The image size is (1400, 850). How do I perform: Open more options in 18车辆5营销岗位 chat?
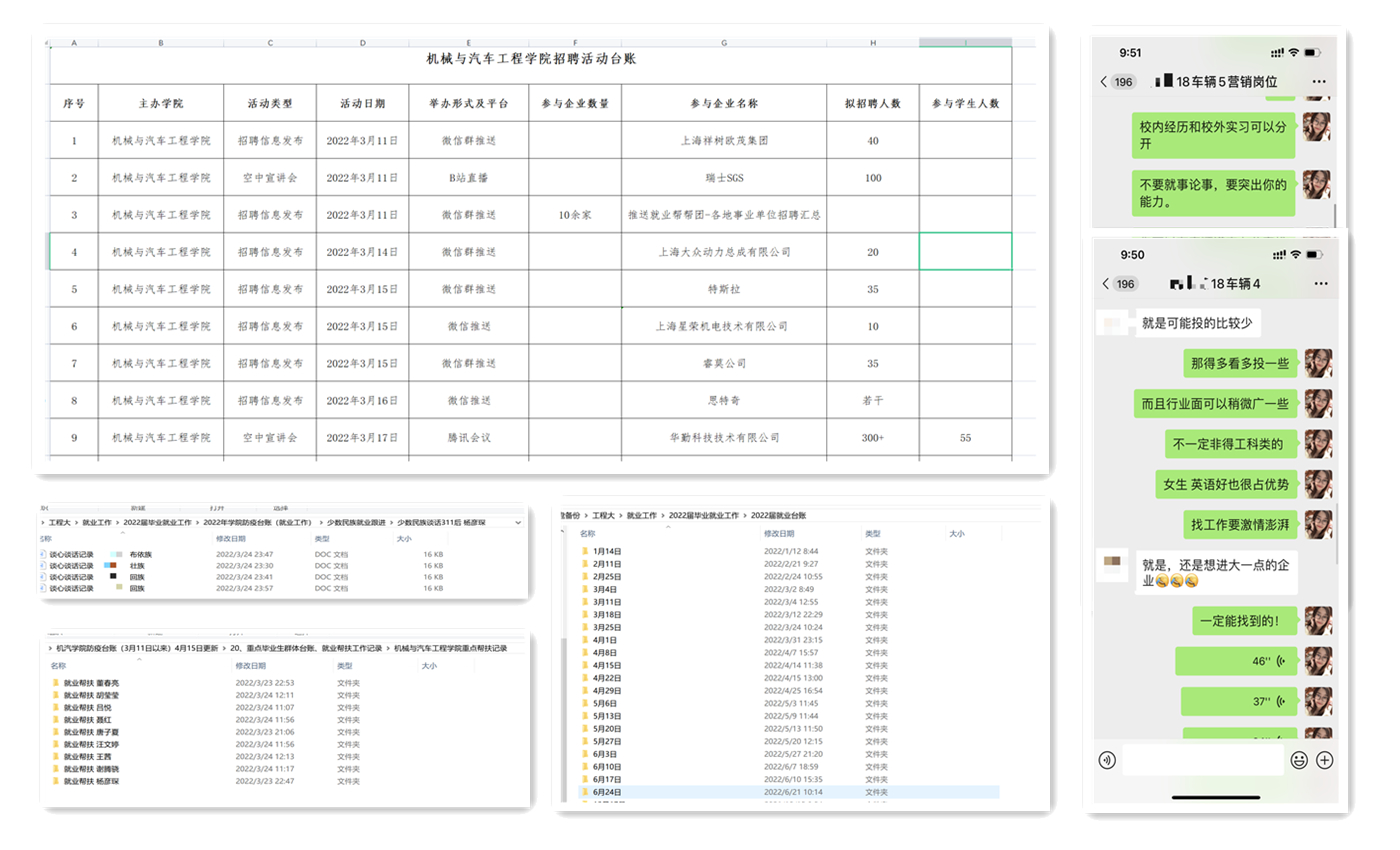click(x=1319, y=82)
